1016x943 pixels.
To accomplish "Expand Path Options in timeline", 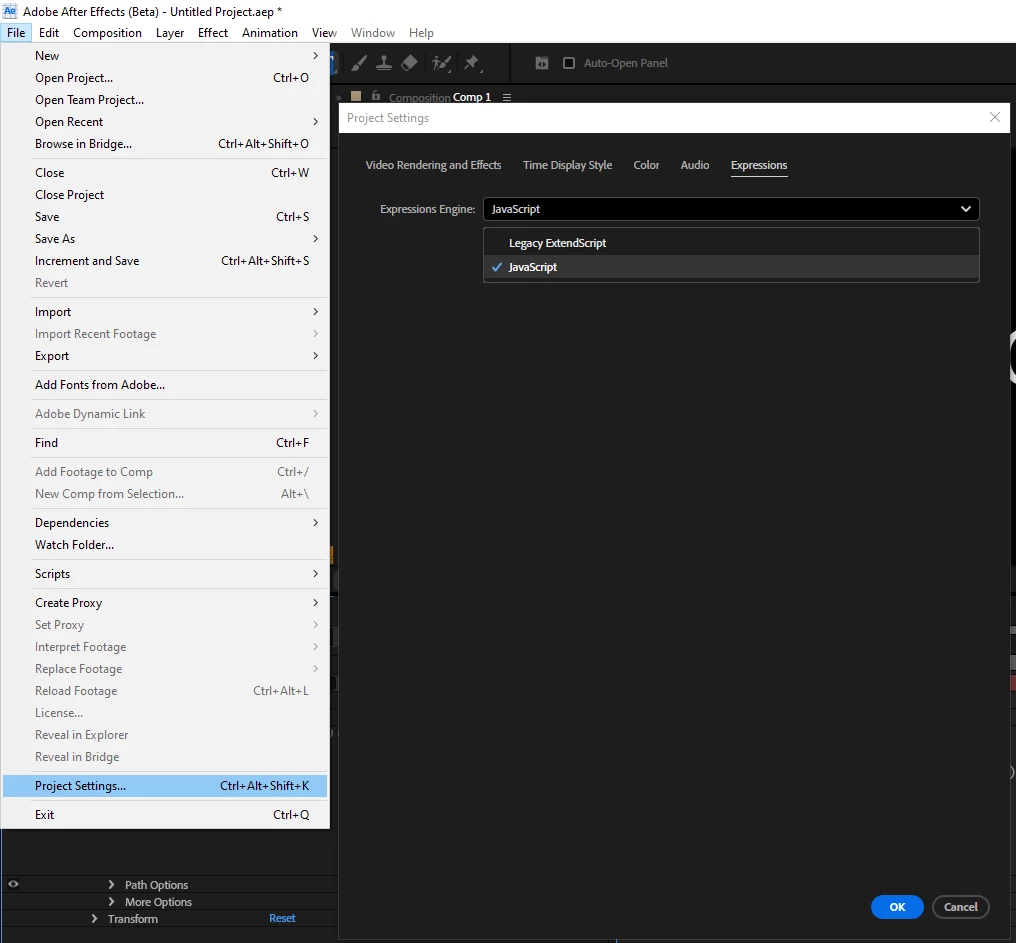I will (x=111, y=884).
